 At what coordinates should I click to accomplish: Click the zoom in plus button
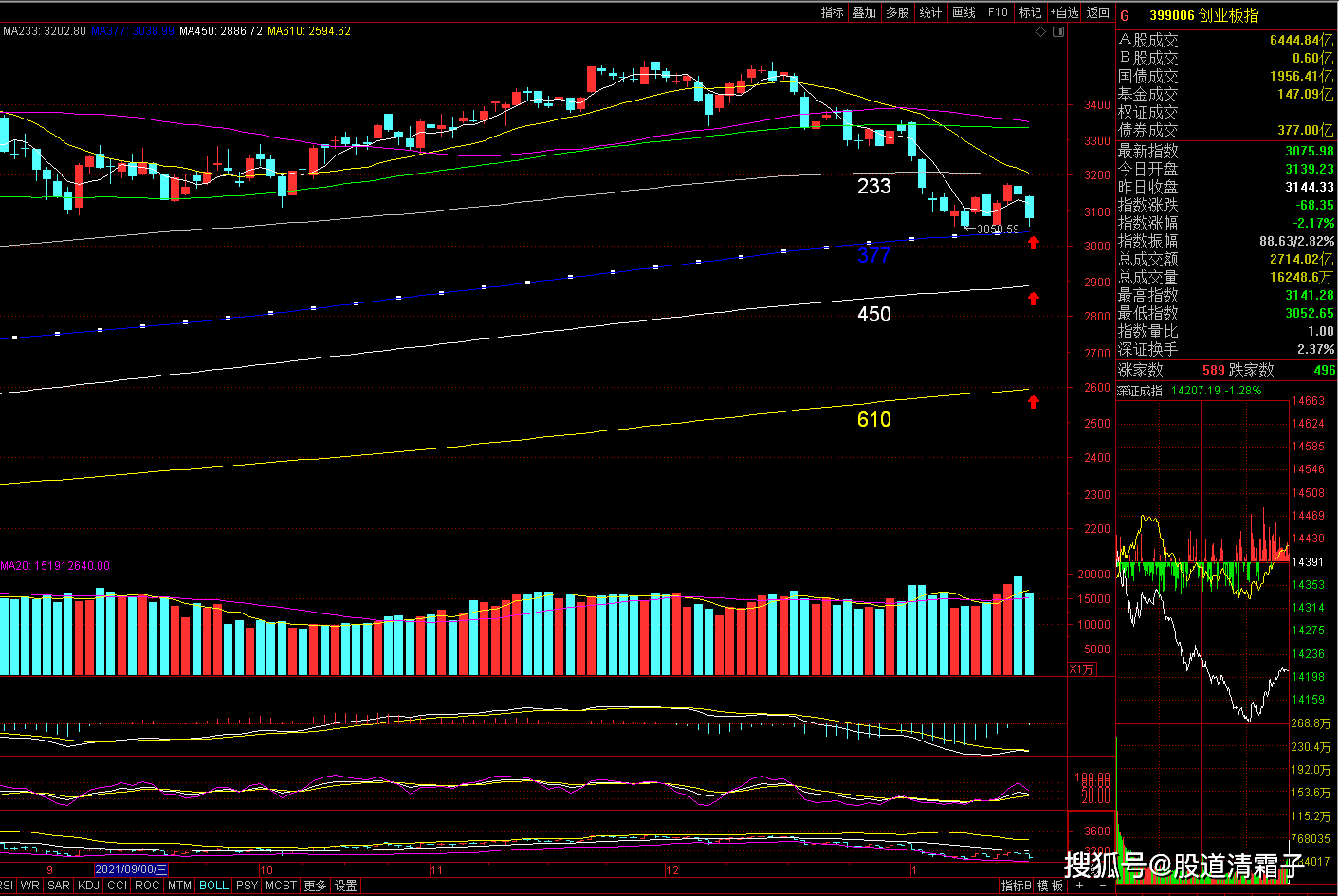pyautogui.click(x=1080, y=886)
